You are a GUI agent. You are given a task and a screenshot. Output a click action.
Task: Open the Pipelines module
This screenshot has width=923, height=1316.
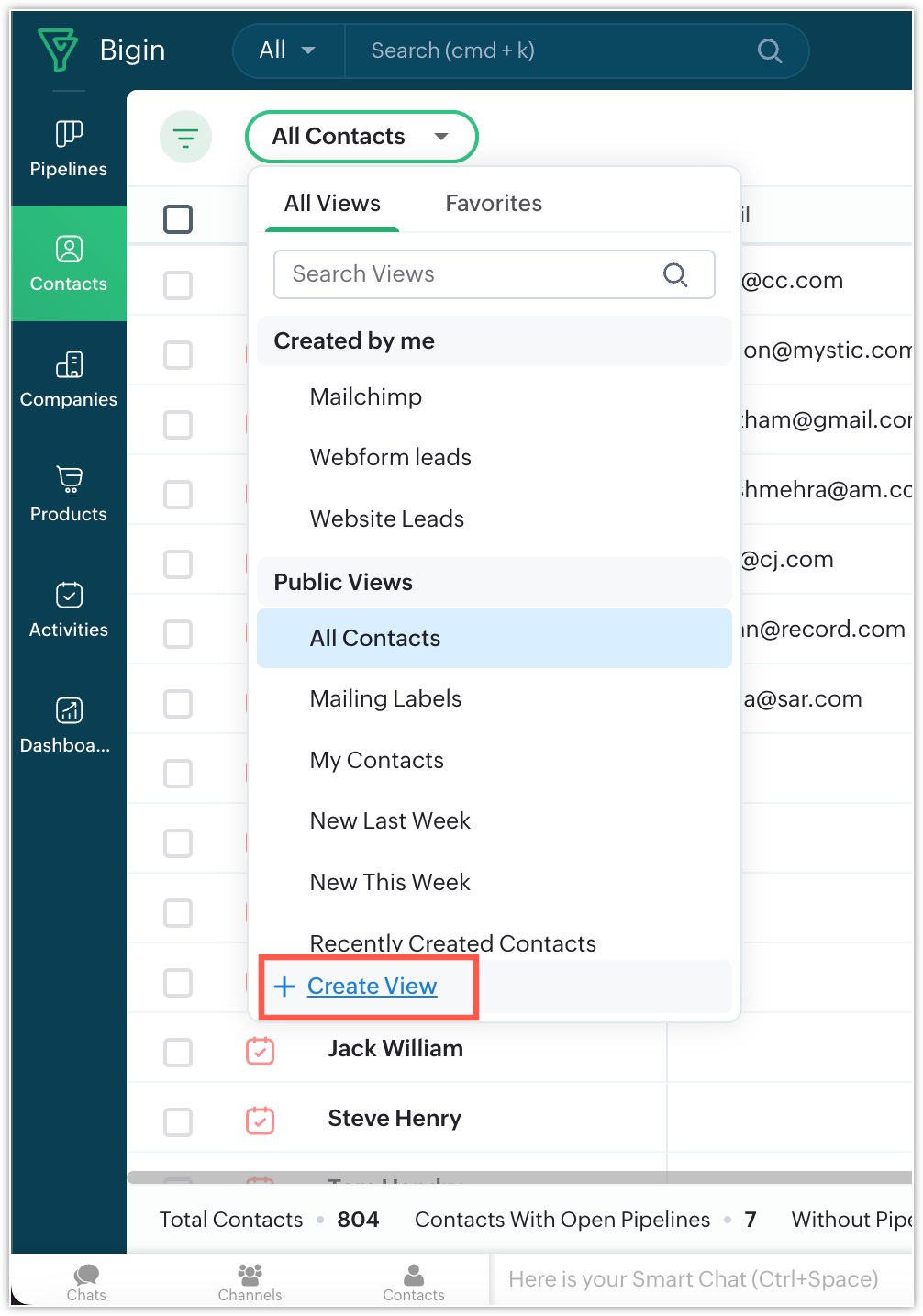69,149
